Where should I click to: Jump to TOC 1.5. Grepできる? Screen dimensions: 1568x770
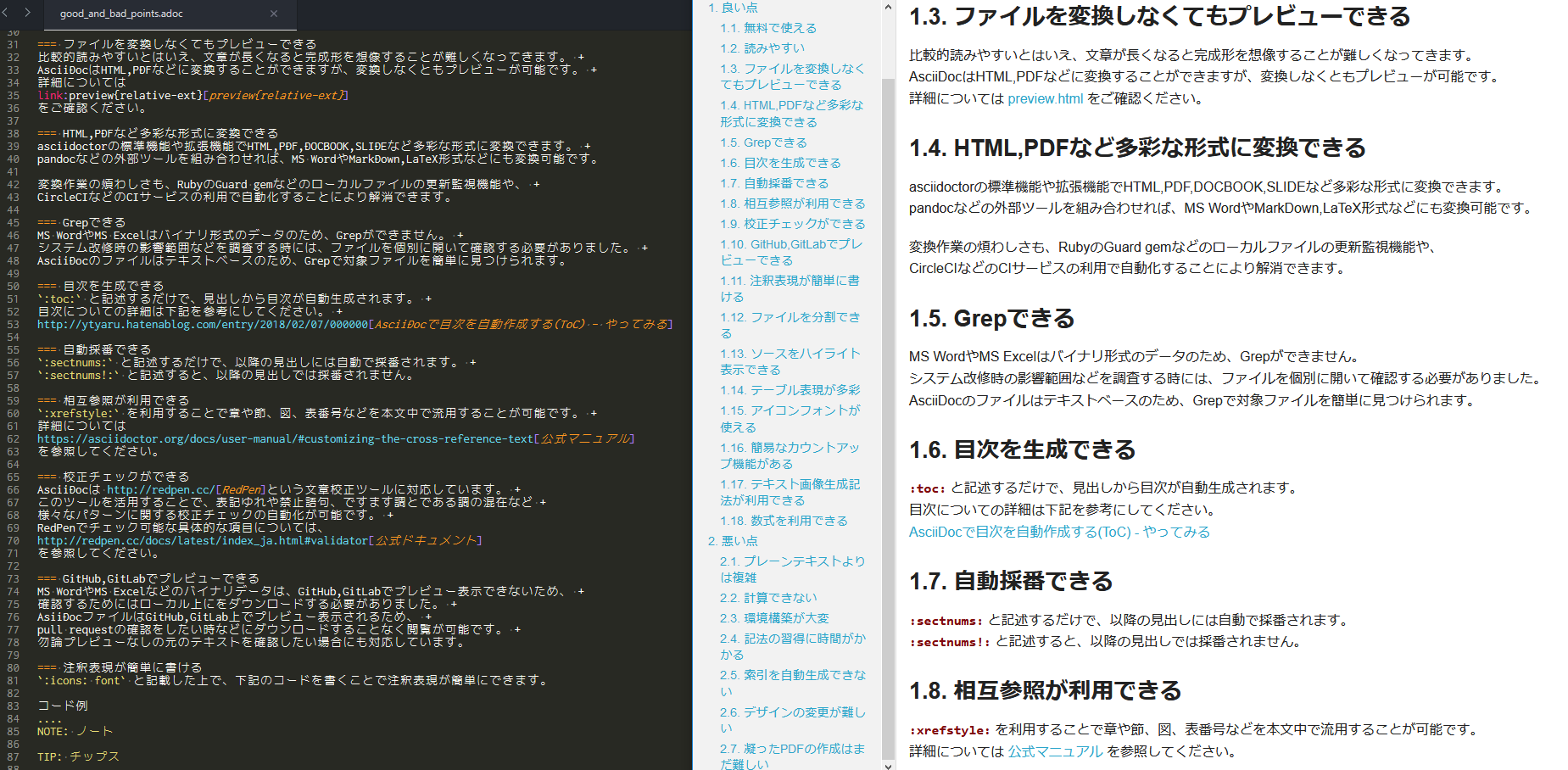pos(763,142)
